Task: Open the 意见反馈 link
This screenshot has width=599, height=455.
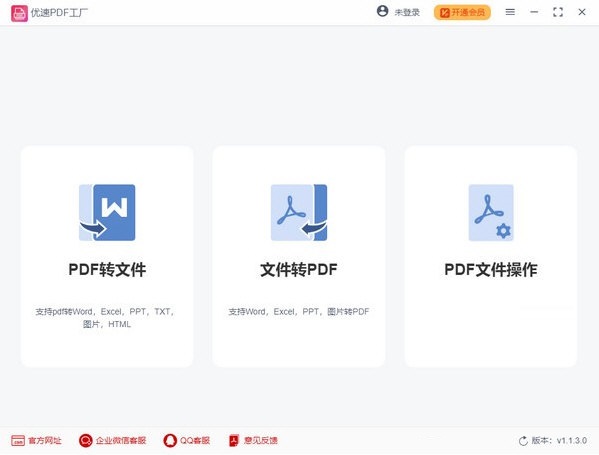Action: tap(261, 440)
